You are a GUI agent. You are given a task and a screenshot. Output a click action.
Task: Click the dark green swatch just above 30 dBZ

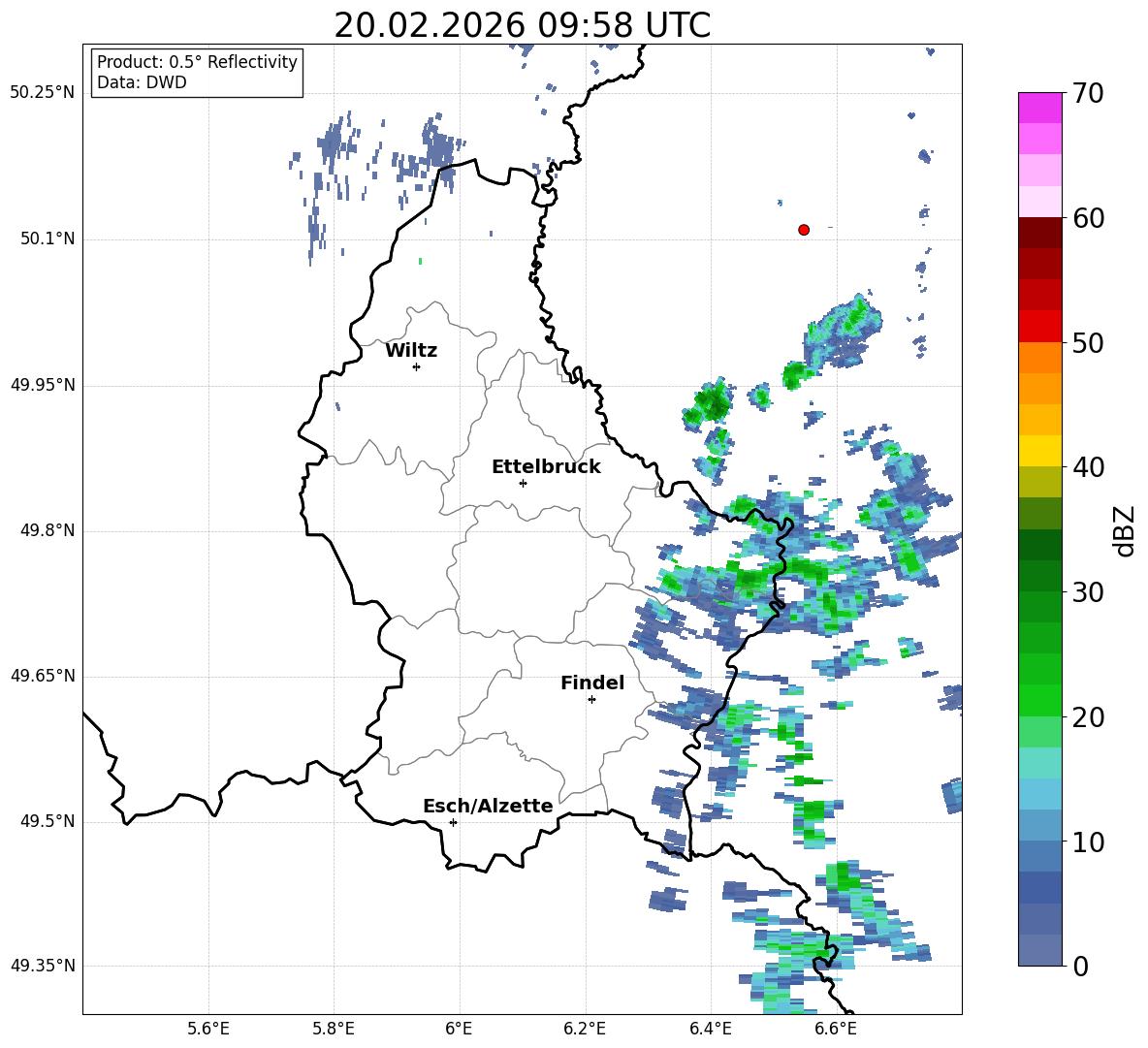[1040, 575]
